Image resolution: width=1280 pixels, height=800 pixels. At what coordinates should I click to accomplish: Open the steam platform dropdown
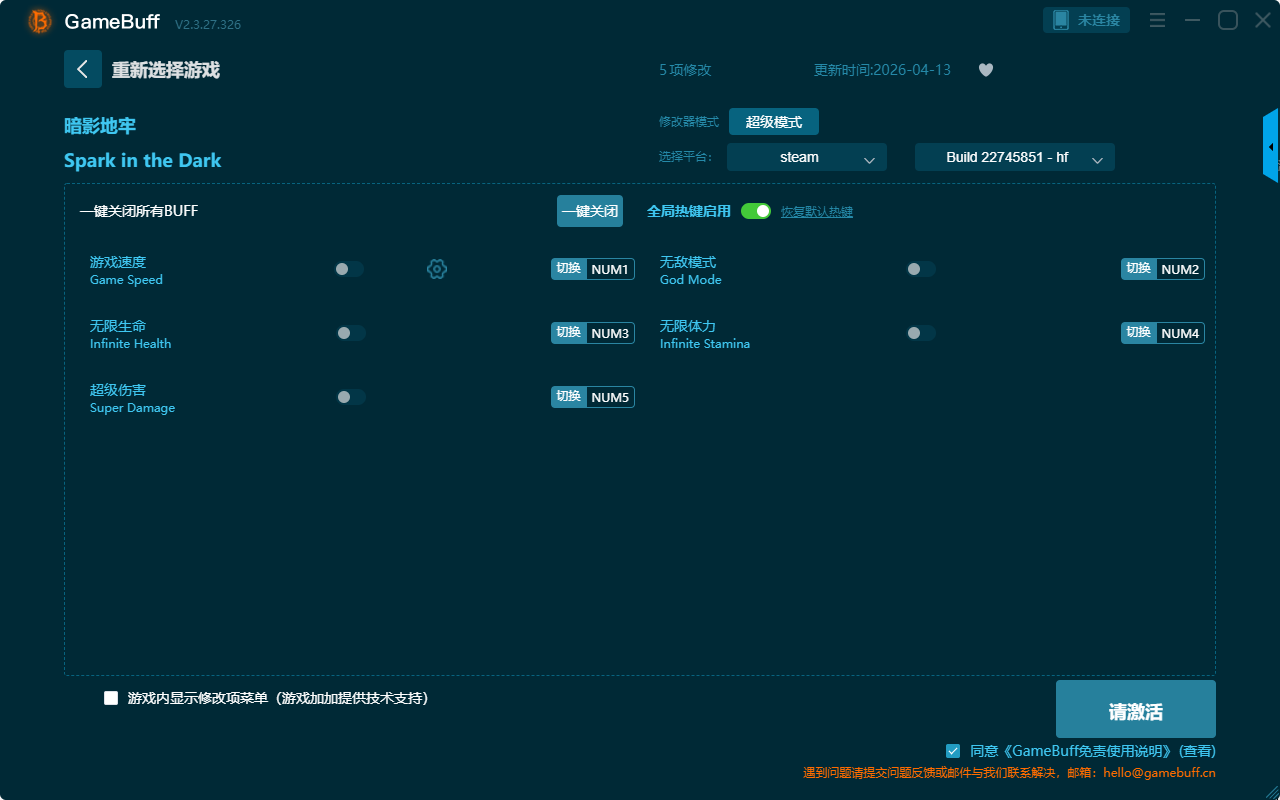[806, 157]
